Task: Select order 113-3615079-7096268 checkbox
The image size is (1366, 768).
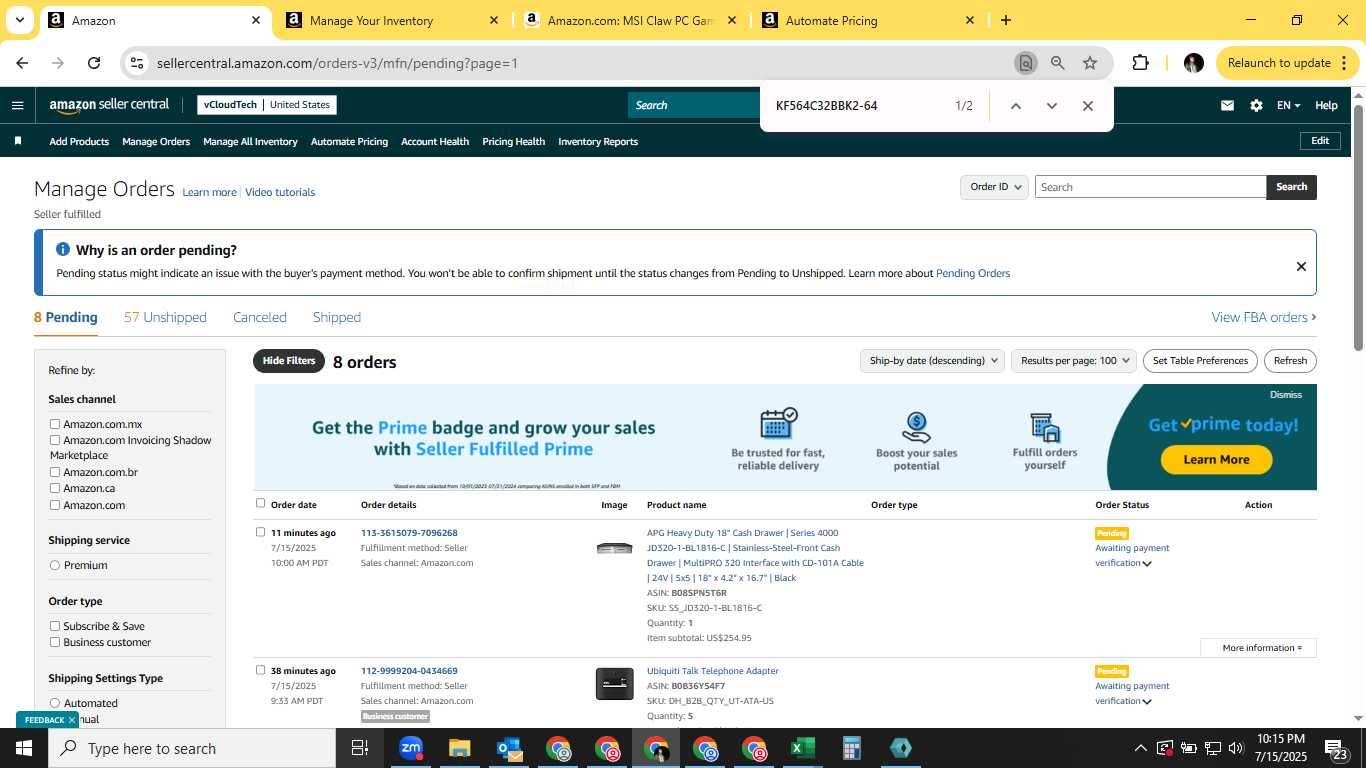Action: [261, 532]
